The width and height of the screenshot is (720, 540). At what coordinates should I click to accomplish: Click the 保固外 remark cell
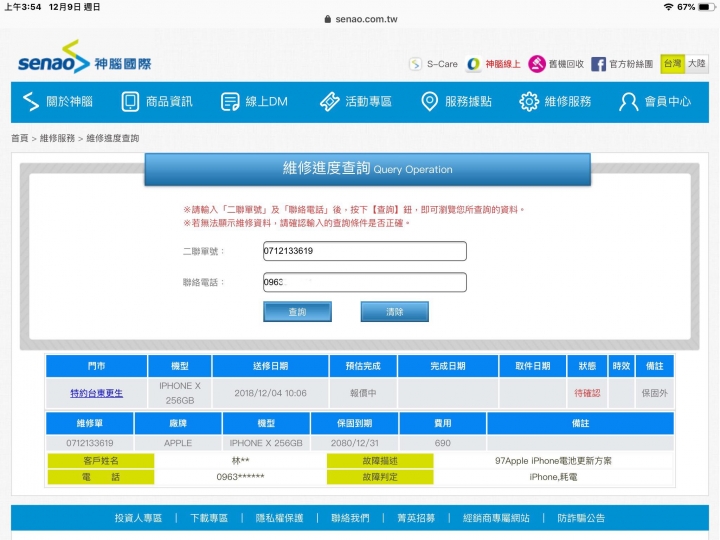pyautogui.click(x=654, y=393)
